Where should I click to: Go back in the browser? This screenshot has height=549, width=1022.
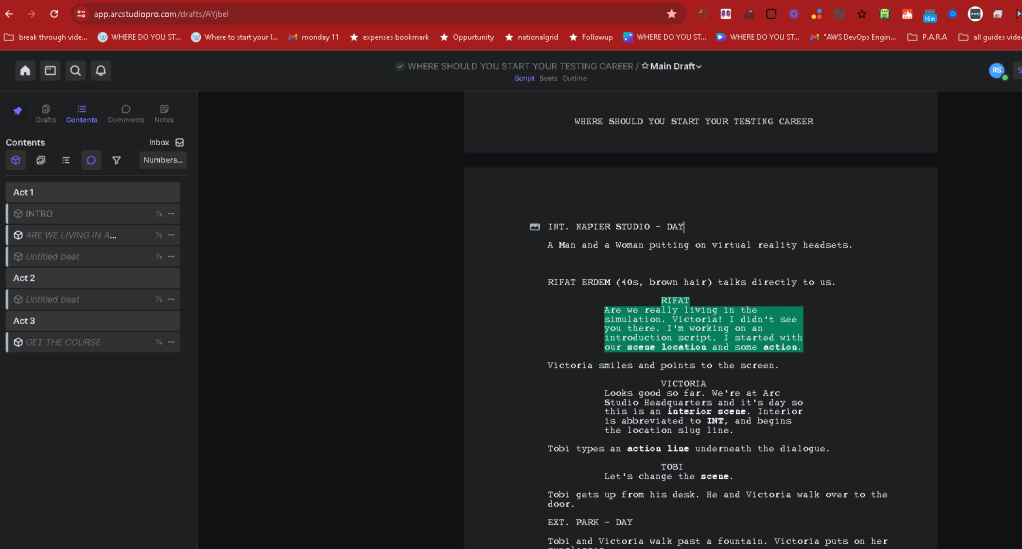9,14
